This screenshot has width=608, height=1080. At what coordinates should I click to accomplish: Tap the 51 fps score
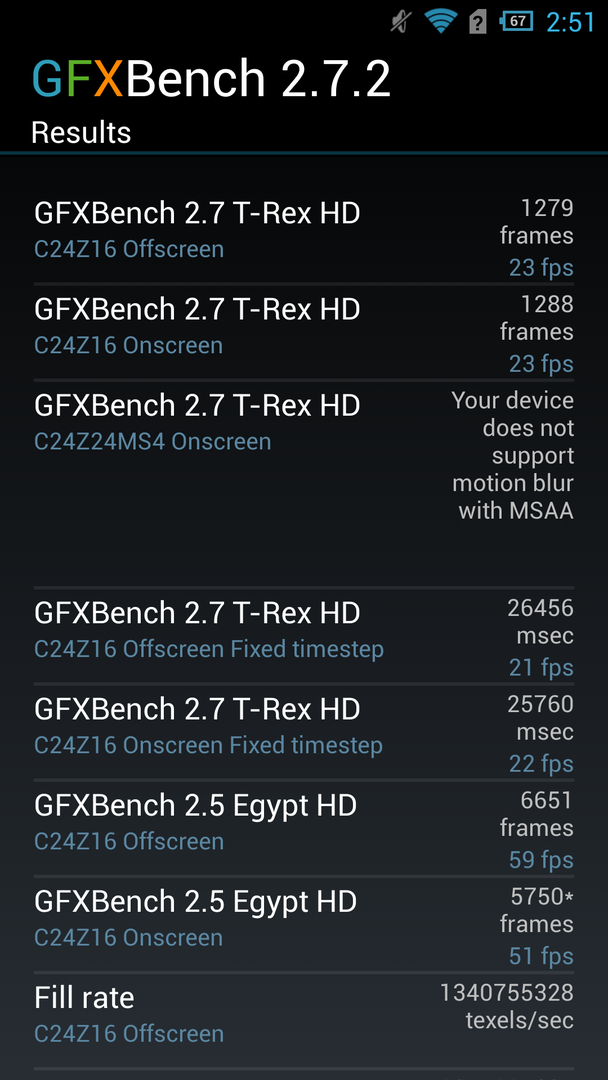pyautogui.click(x=541, y=956)
